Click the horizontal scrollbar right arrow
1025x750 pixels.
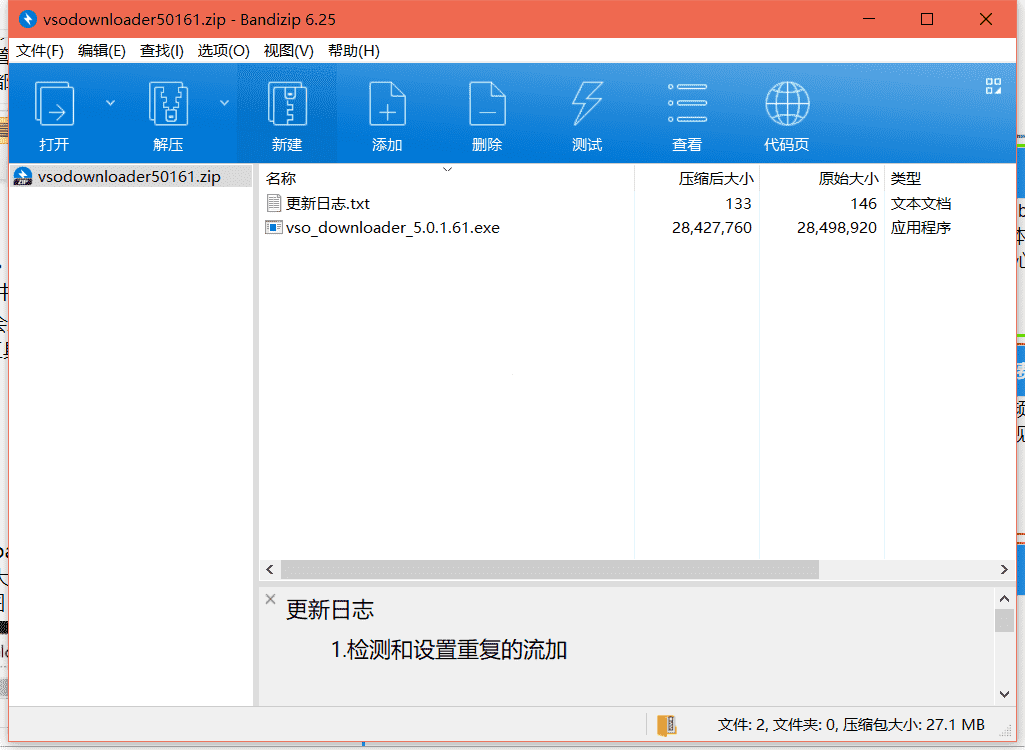click(1004, 570)
